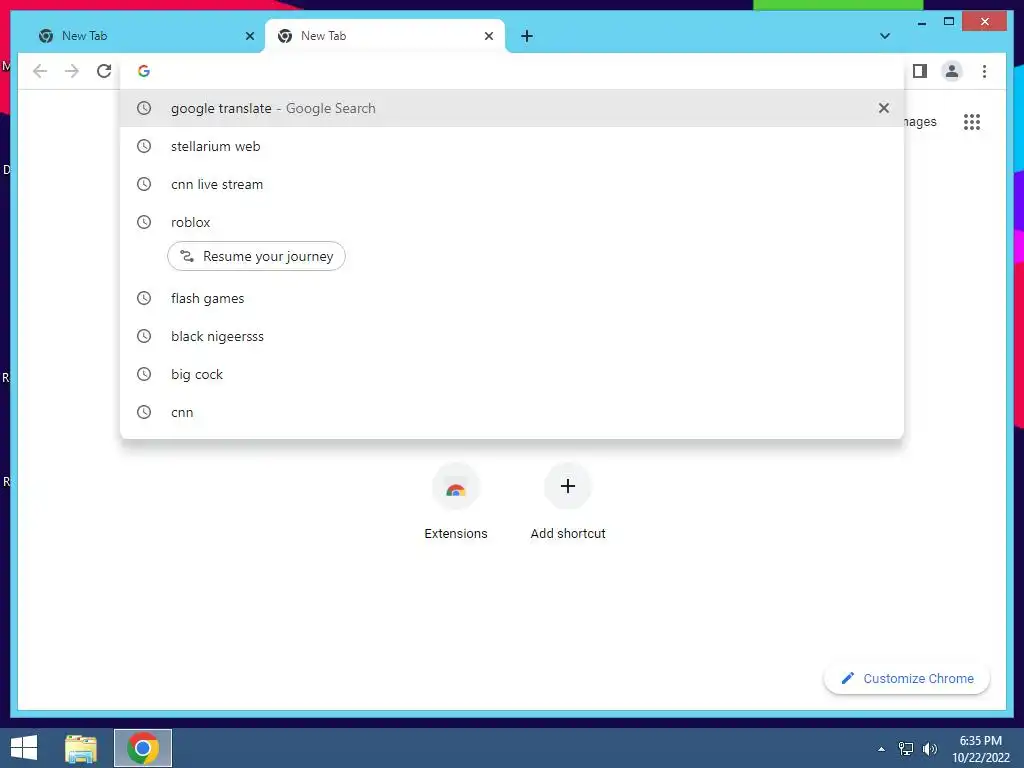
Task: Minimize the Chrome window
Action: pyautogui.click(x=921, y=22)
